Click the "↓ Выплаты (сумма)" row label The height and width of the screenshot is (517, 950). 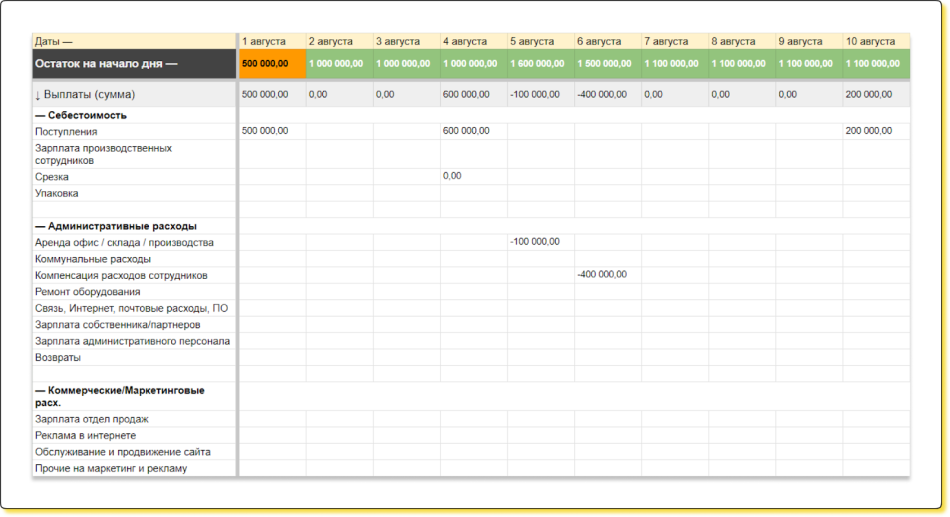pos(134,94)
